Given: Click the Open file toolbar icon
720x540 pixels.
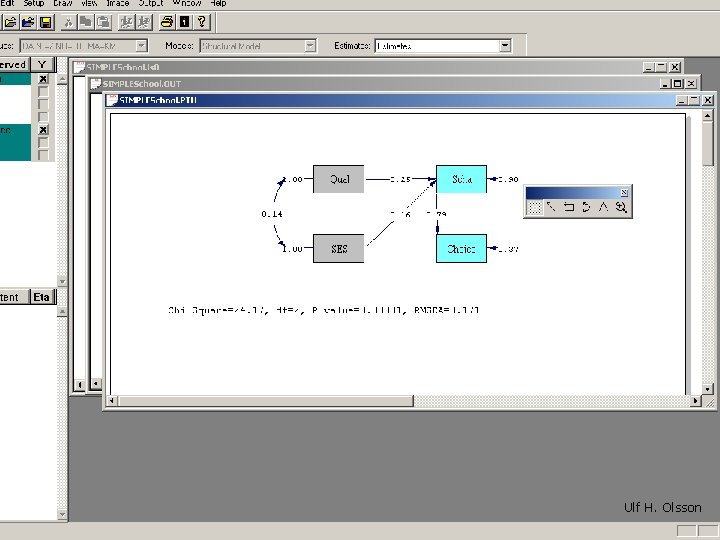Looking at the screenshot, I should (x=11, y=22).
